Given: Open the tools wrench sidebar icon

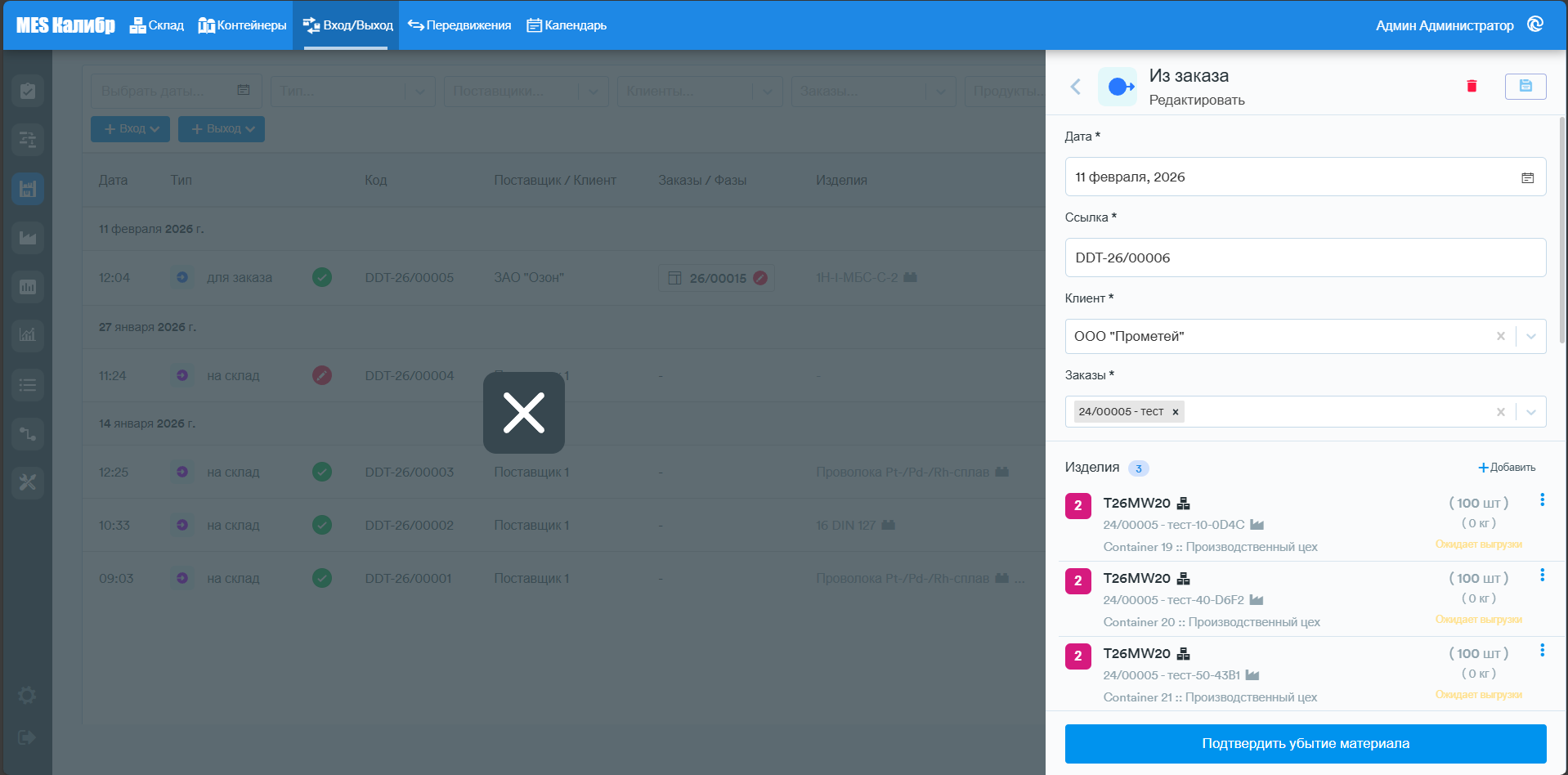Looking at the screenshot, I should [28, 482].
